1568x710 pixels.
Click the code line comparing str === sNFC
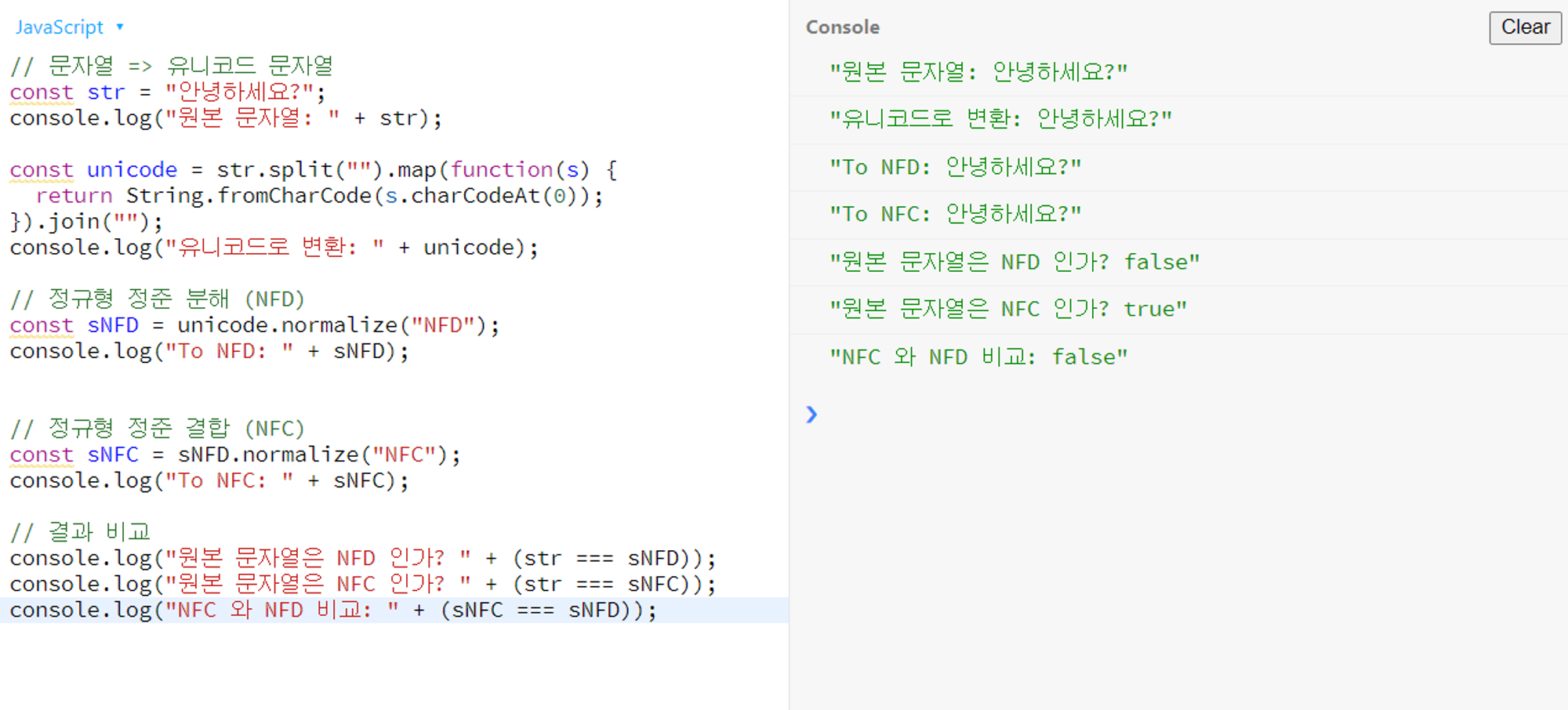coord(363,584)
